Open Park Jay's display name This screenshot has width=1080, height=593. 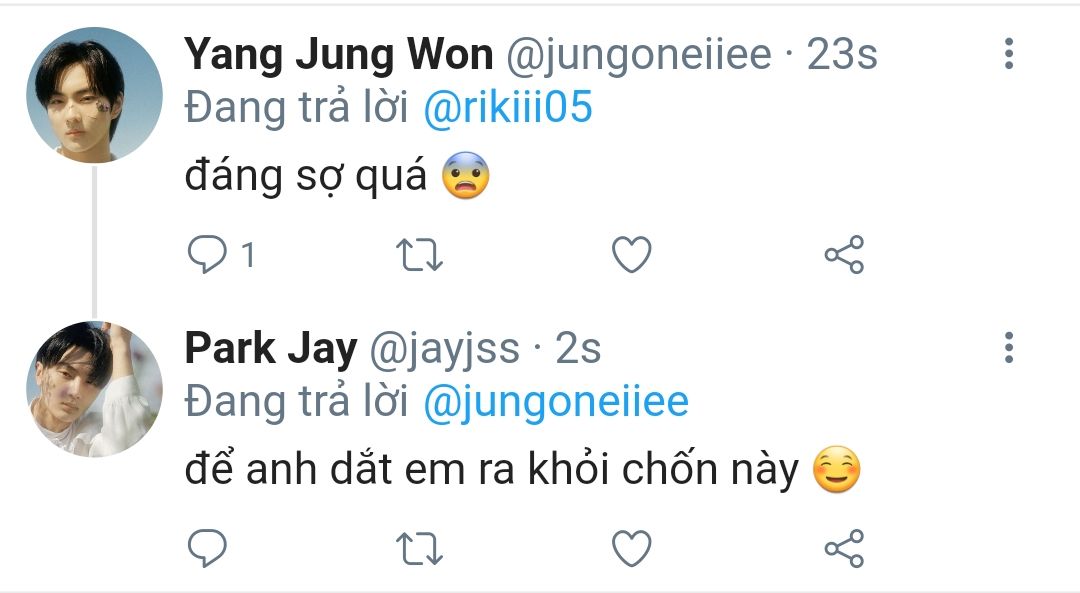(270, 349)
